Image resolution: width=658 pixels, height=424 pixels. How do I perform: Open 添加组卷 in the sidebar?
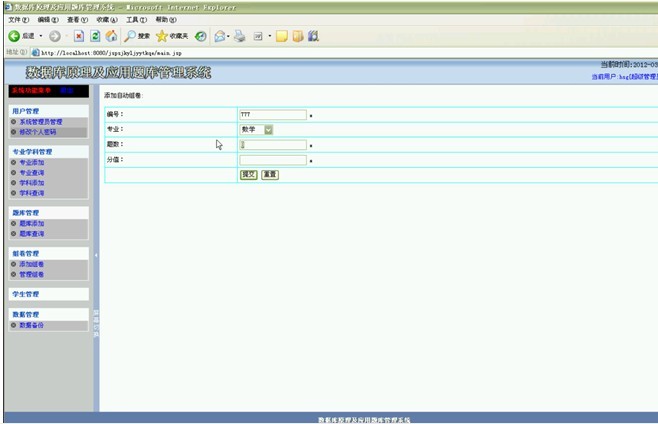[x=31, y=264]
